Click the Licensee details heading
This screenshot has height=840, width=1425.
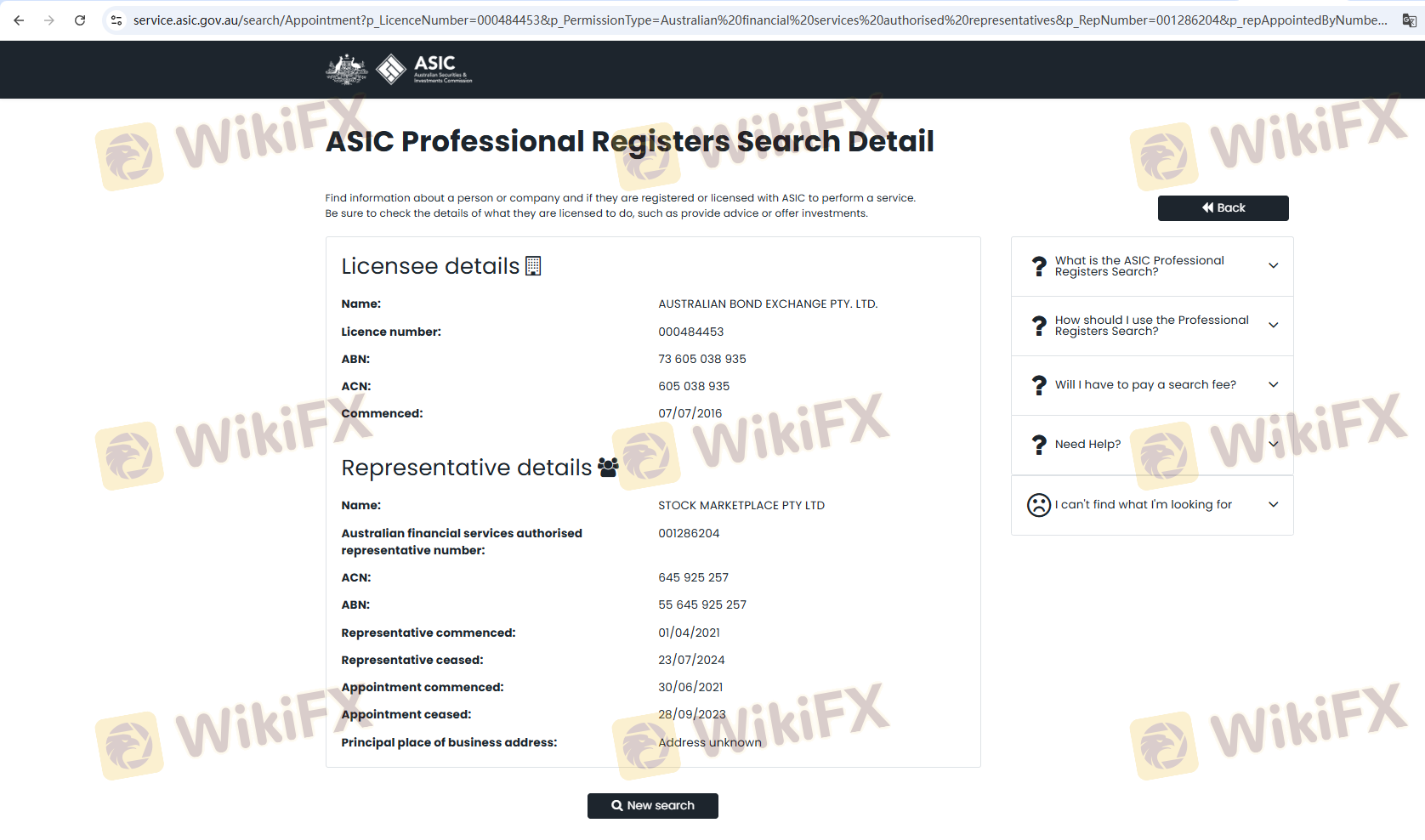click(430, 266)
